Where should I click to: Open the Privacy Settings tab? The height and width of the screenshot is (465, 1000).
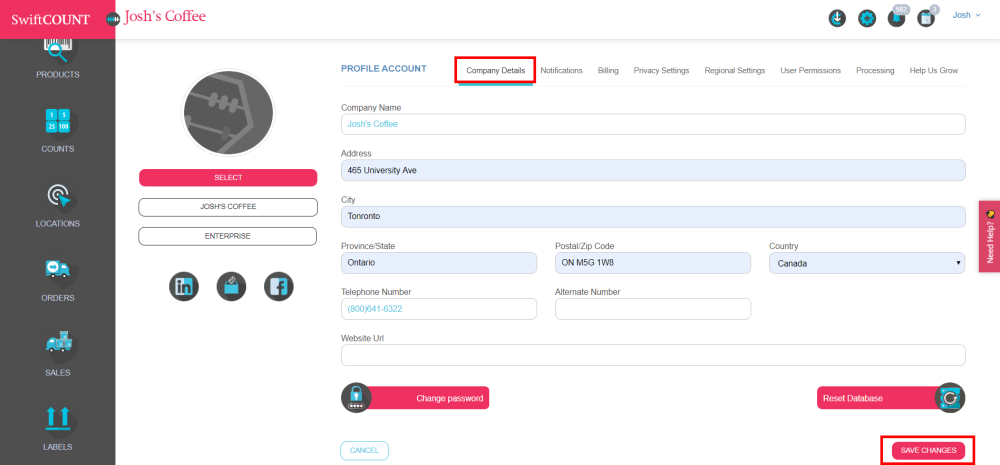pos(661,71)
